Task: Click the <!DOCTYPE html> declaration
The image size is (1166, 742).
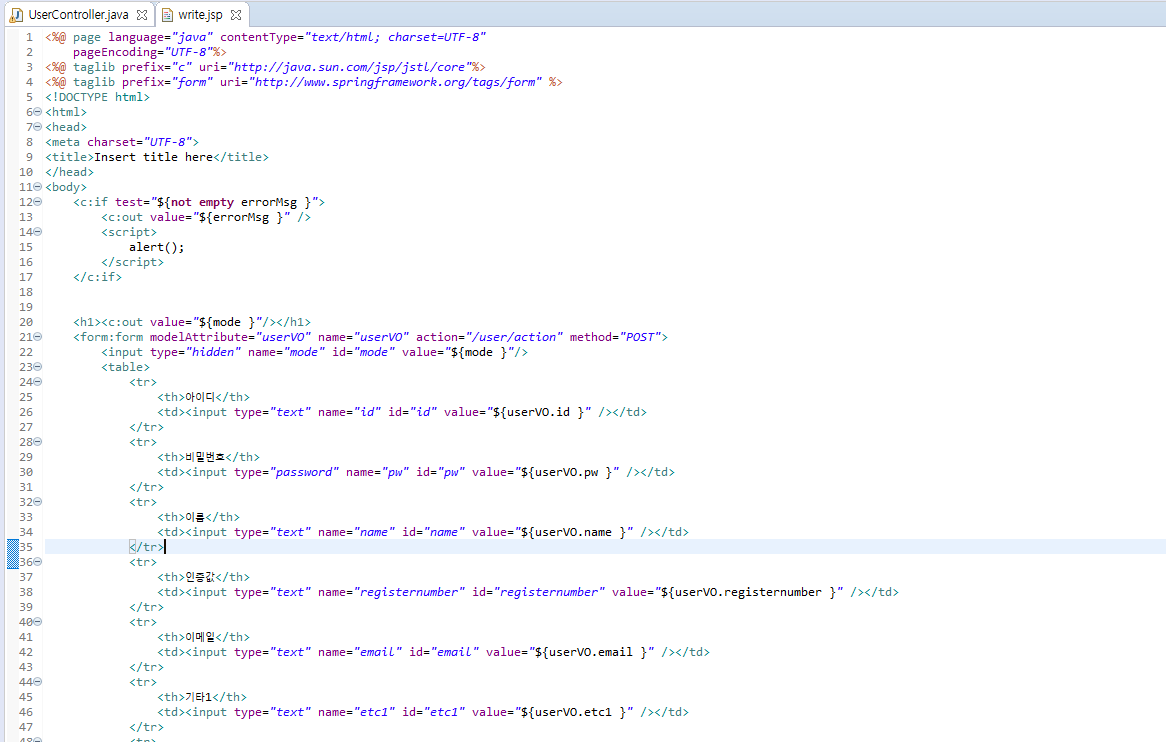Action: click(97, 97)
